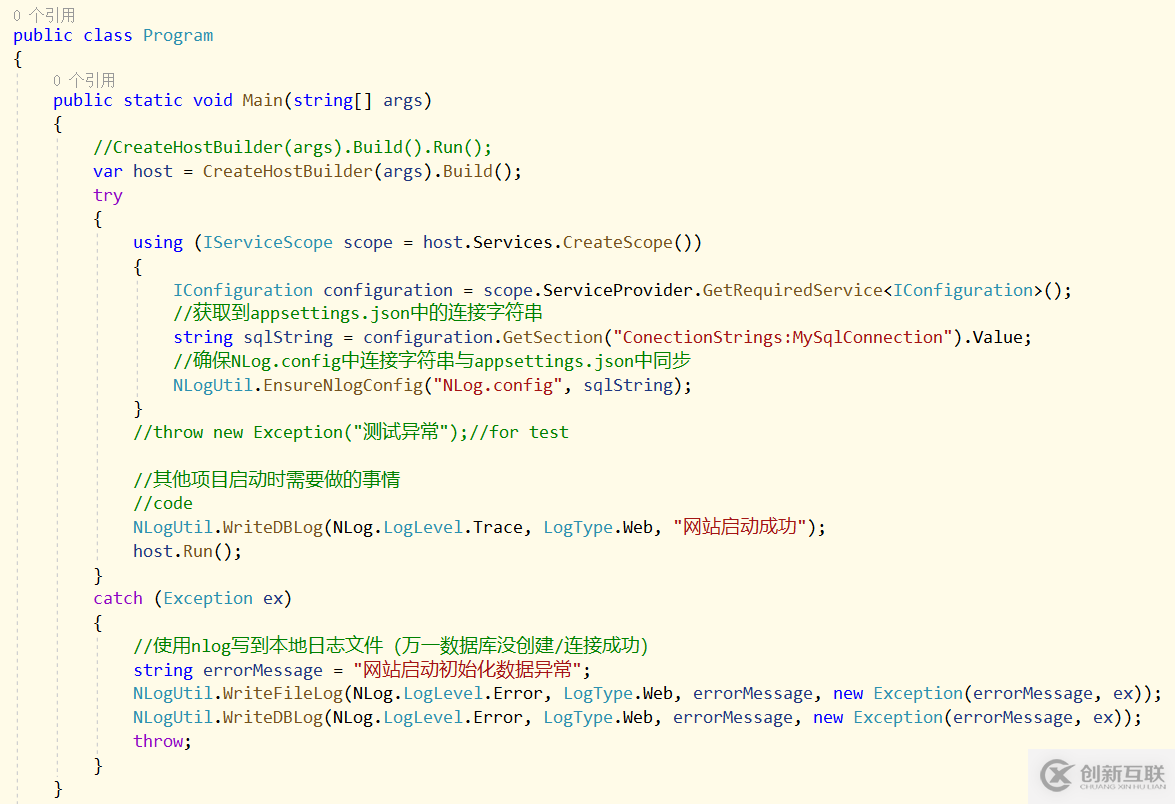The width and height of the screenshot is (1175, 804).
Task: Click the LogType.Web token in WriteDBLog call
Action: point(577,527)
